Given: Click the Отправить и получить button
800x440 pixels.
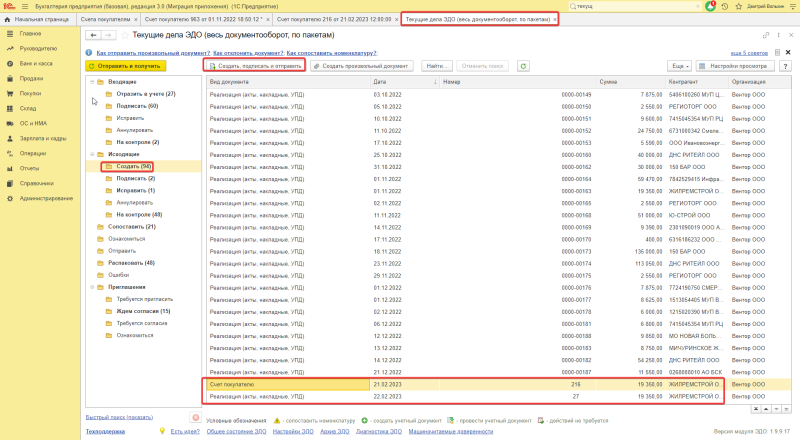Looking at the screenshot, I should [x=126, y=66].
